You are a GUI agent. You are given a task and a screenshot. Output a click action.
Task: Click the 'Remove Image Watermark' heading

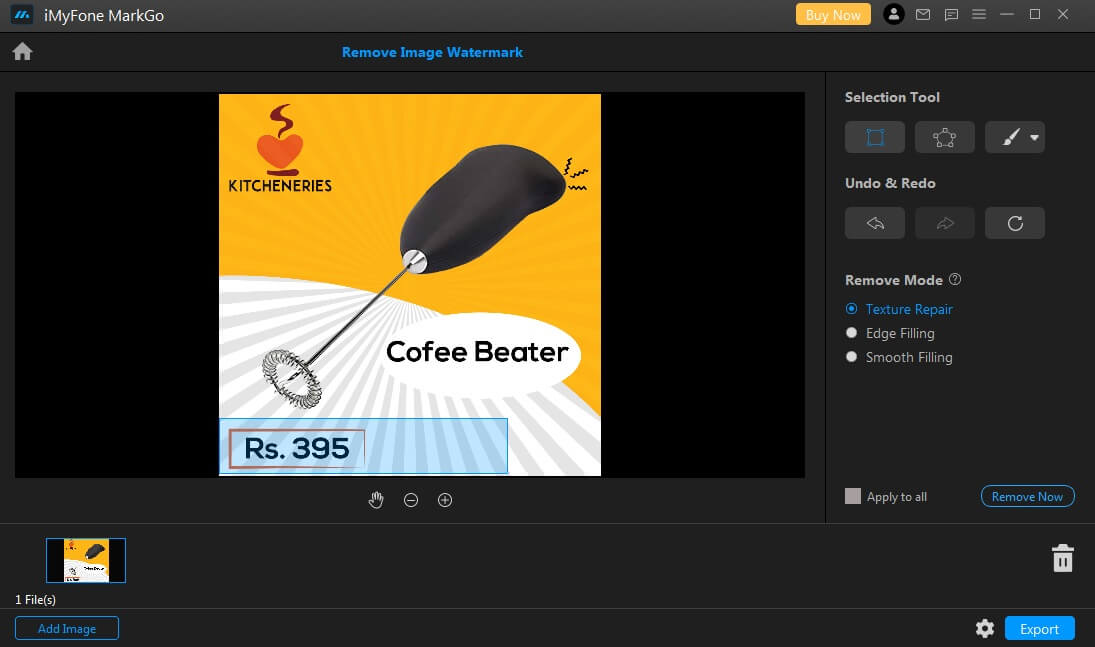432,52
